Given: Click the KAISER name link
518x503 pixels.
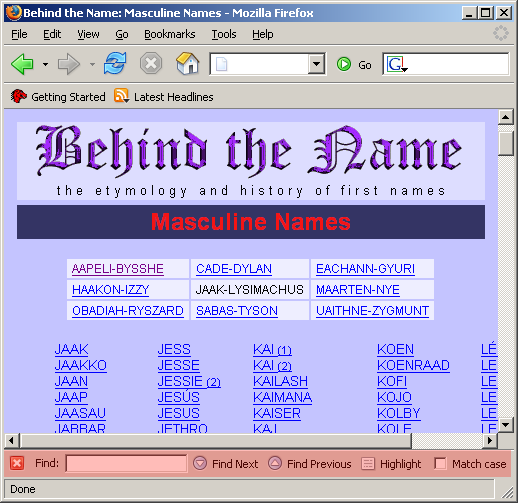Looking at the screenshot, I should tap(277, 413).
